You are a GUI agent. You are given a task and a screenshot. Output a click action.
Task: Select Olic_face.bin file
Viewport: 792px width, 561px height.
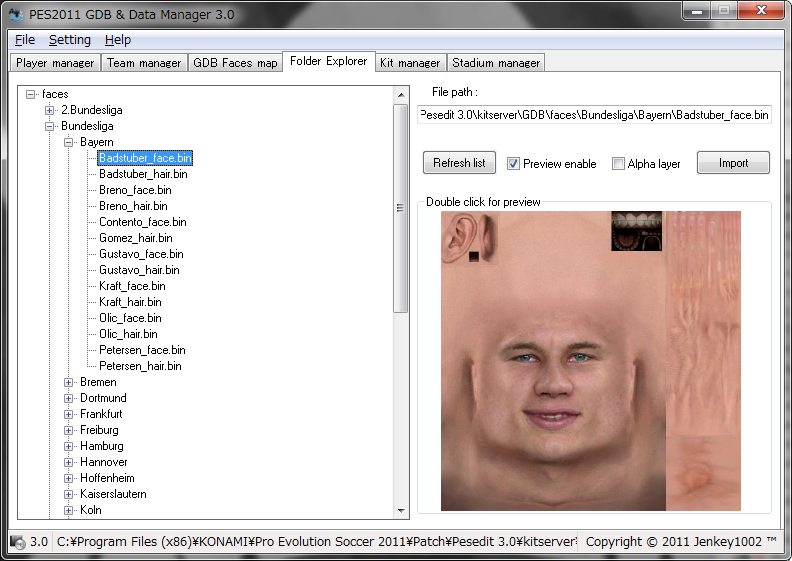click(x=130, y=318)
